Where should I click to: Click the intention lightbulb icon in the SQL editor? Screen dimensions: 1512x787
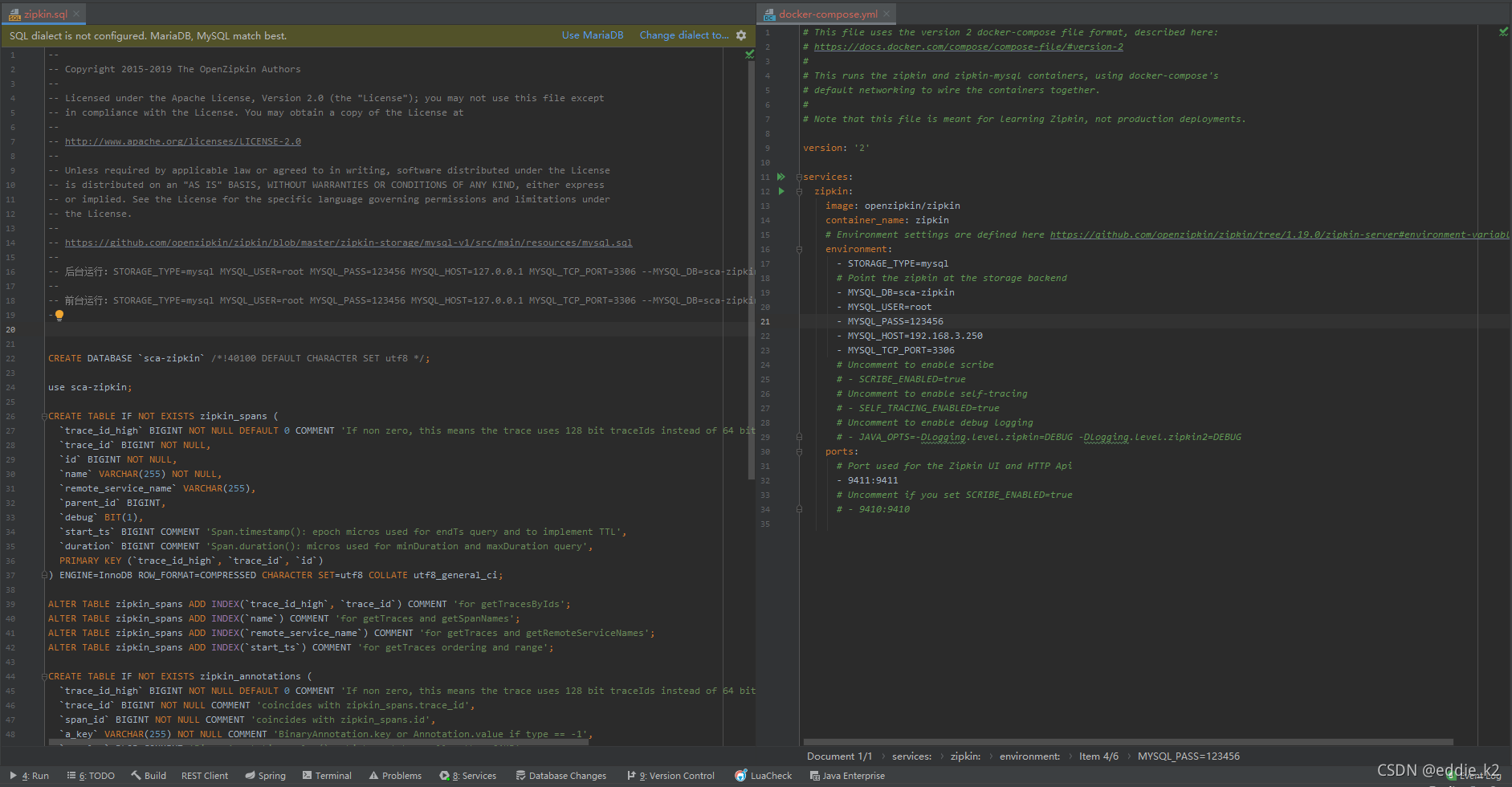point(59,316)
